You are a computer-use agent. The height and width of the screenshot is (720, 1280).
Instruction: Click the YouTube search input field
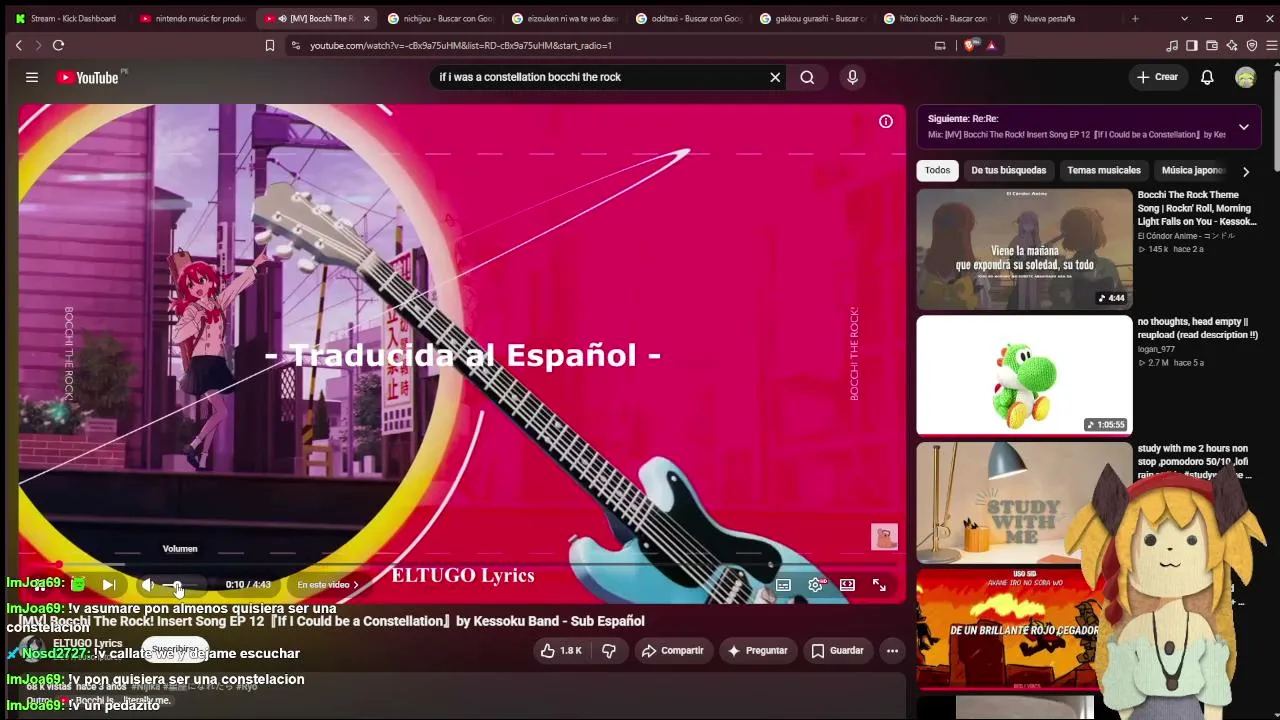pos(598,77)
